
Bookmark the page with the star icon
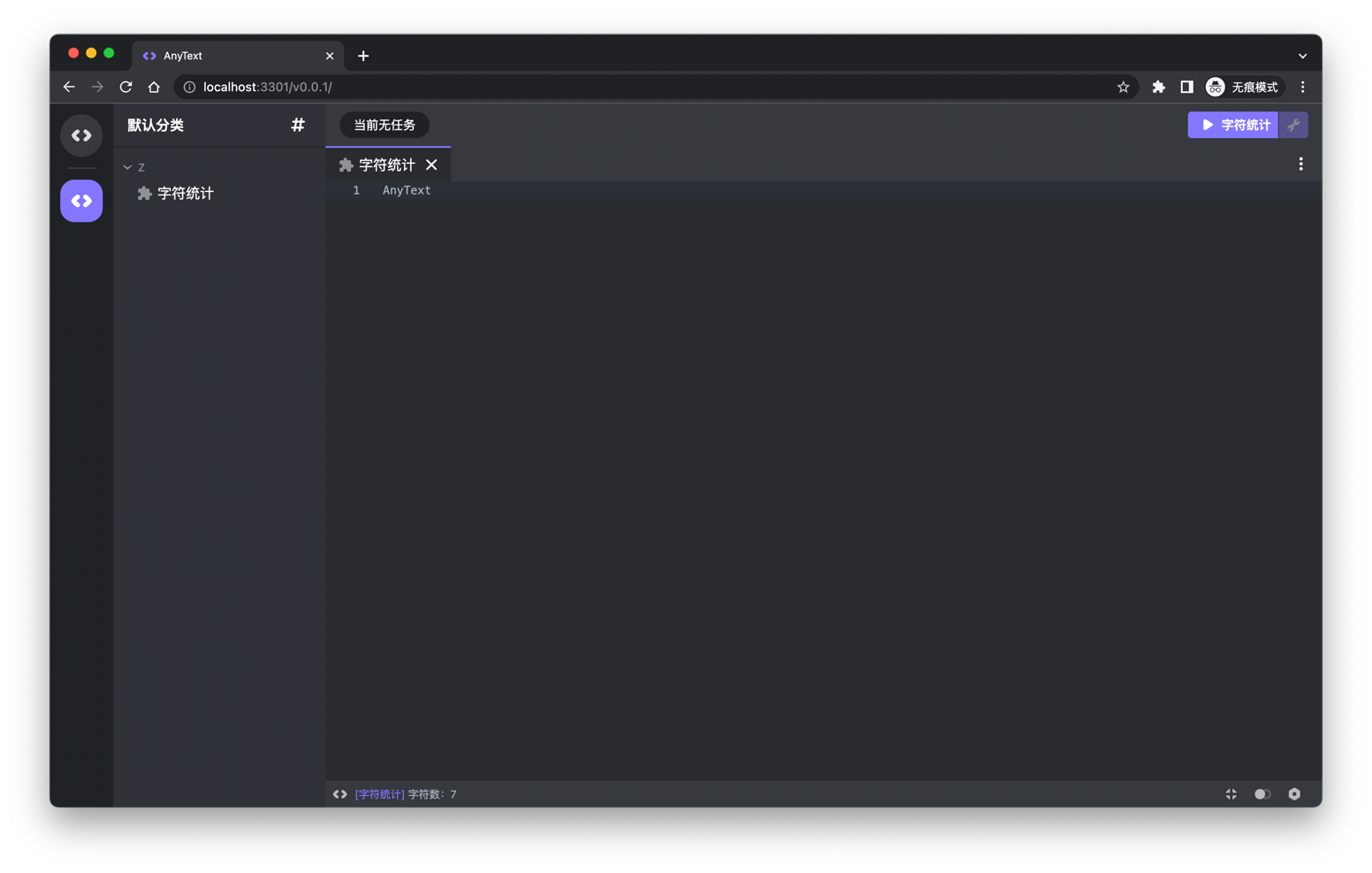tap(1123, 87)
